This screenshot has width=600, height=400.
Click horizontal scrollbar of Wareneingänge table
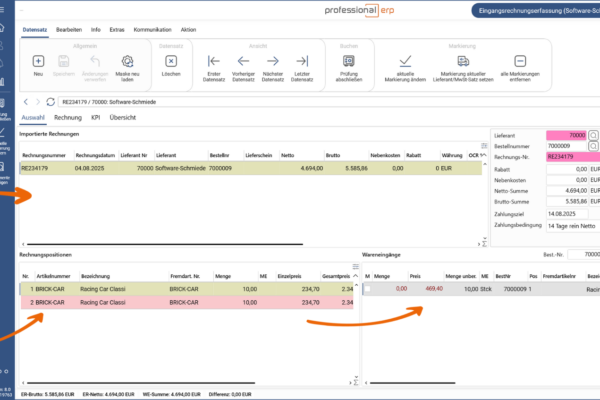pyautogui.click(x=412, y=382)
